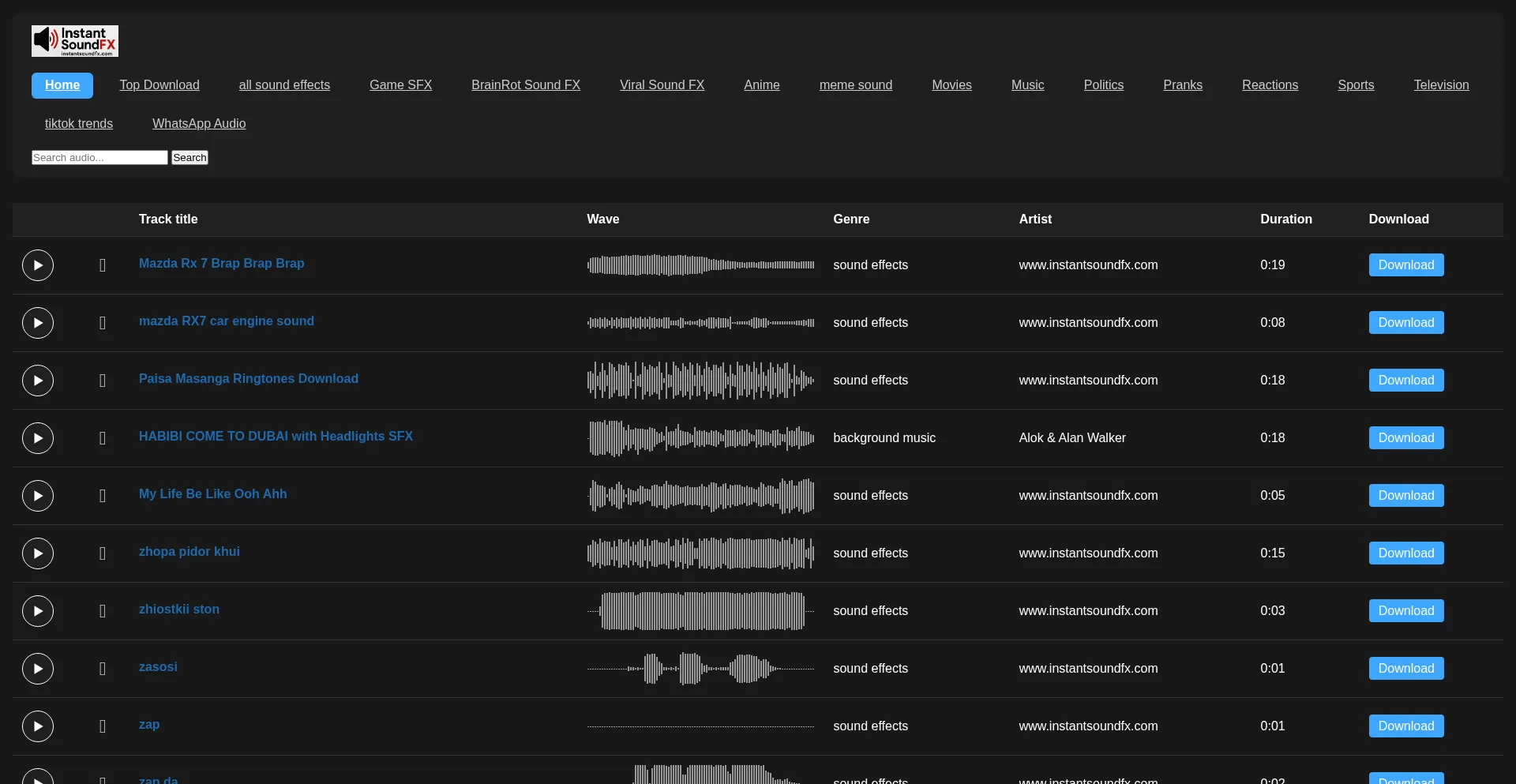This screenshot has width=1516, height=784.
Task: Switch to the Music category
Action: tap(1027, 85)
